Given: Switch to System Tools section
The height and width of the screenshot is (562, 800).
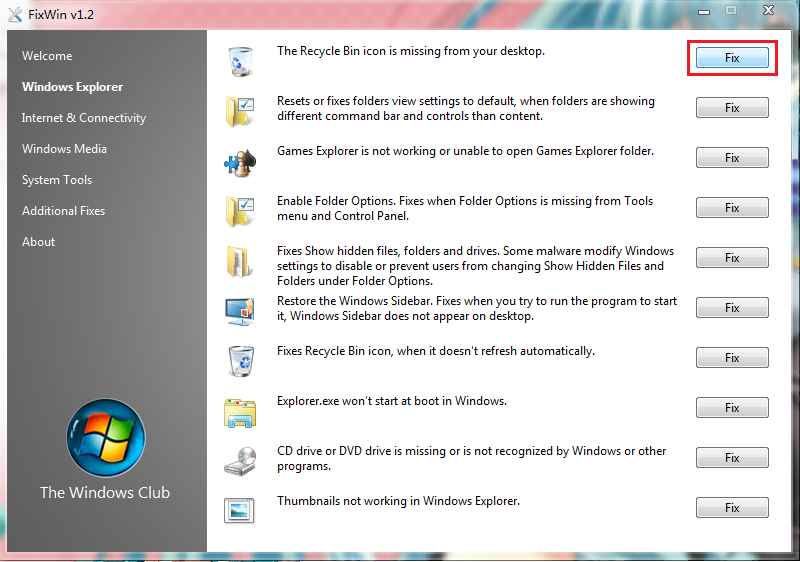Looking at the screenshot, I should pyautogui.click(x=57, y=180).
